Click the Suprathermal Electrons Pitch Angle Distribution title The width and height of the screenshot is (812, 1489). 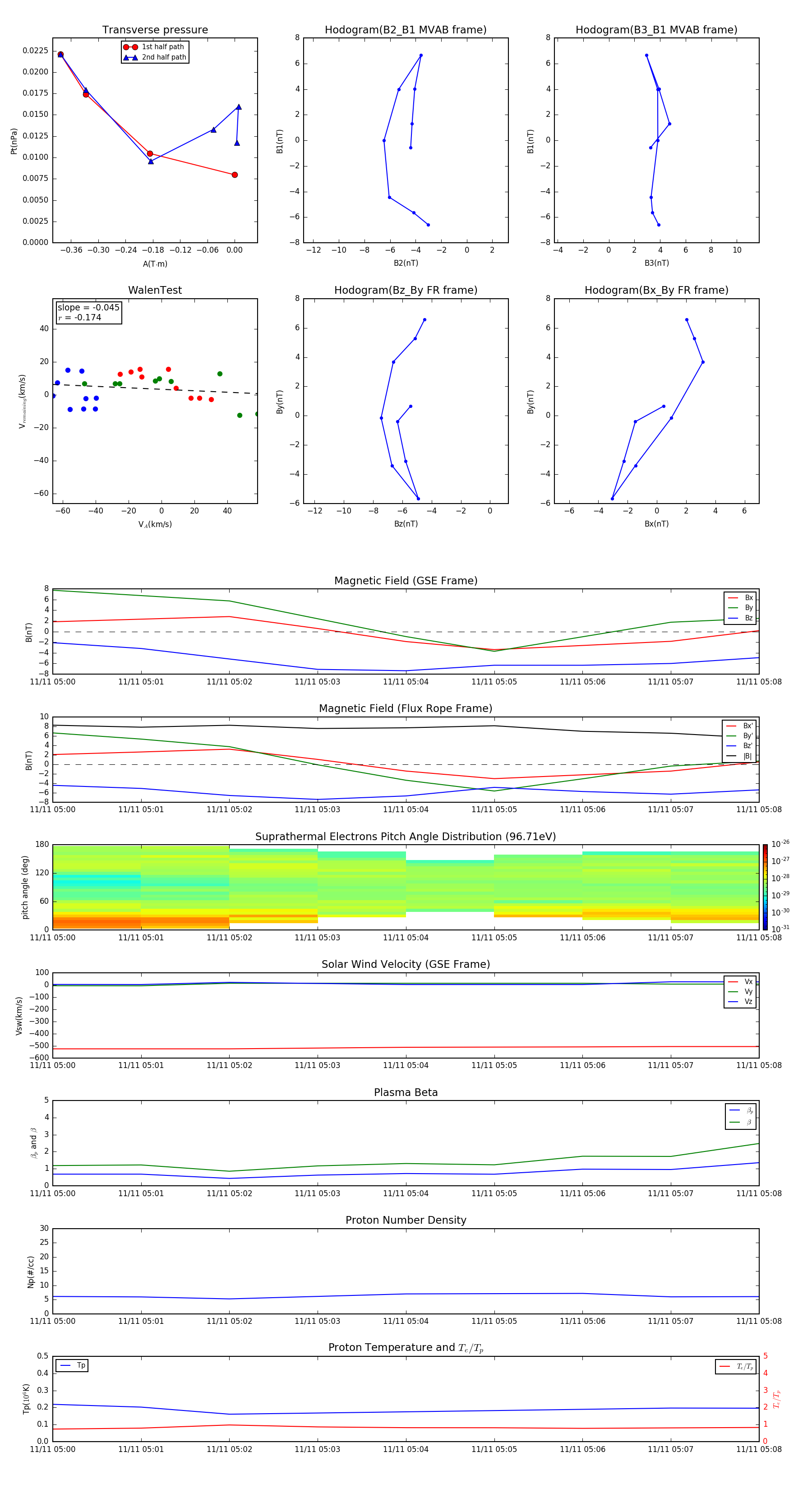tap(406, 837)
